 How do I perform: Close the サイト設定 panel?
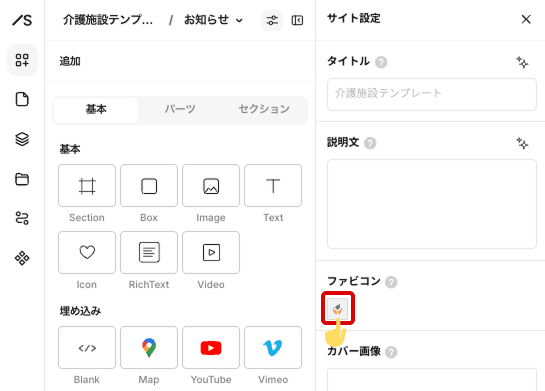tap(526, 19)
